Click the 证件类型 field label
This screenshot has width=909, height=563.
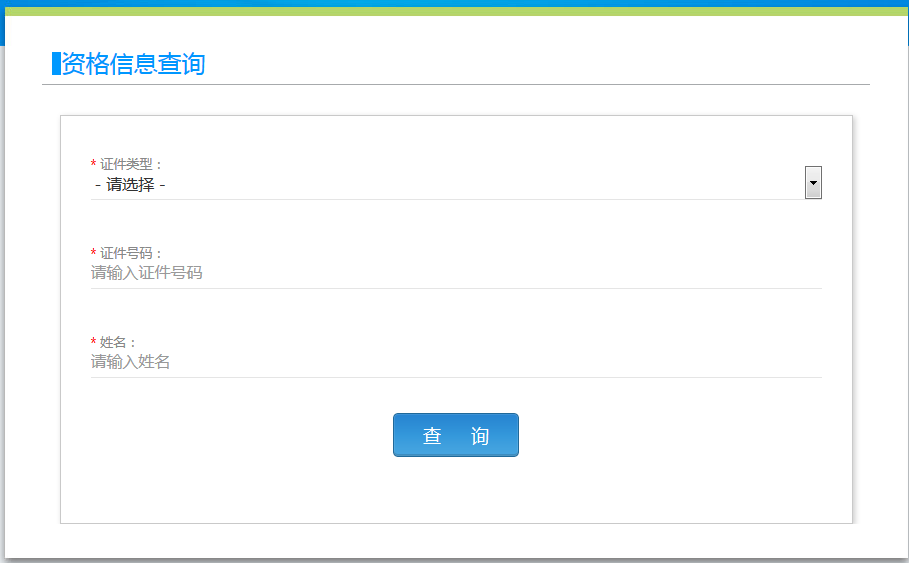point(130,164)
